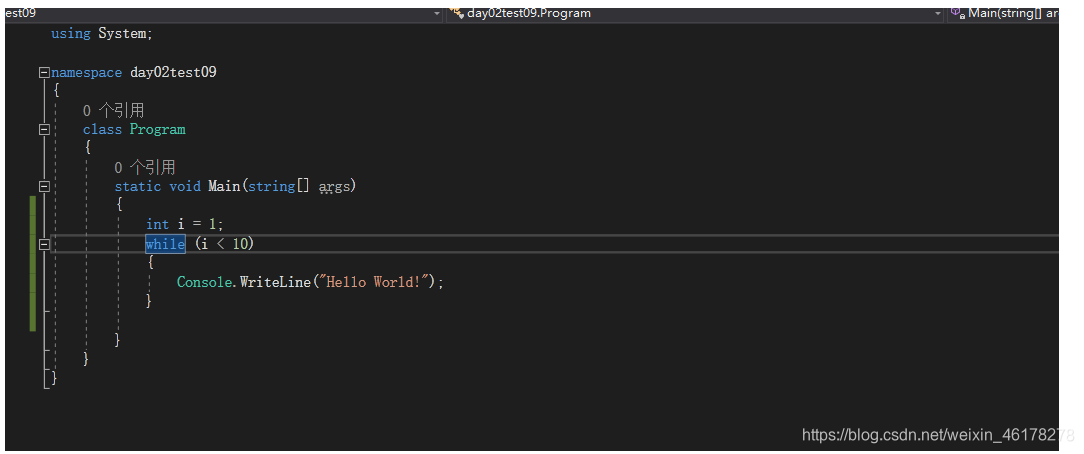This screenshot has width=1084, height=454.
Task: Click the blog.csdn.net watermark link
Action: pyautogui.click(x=938, y=435)
